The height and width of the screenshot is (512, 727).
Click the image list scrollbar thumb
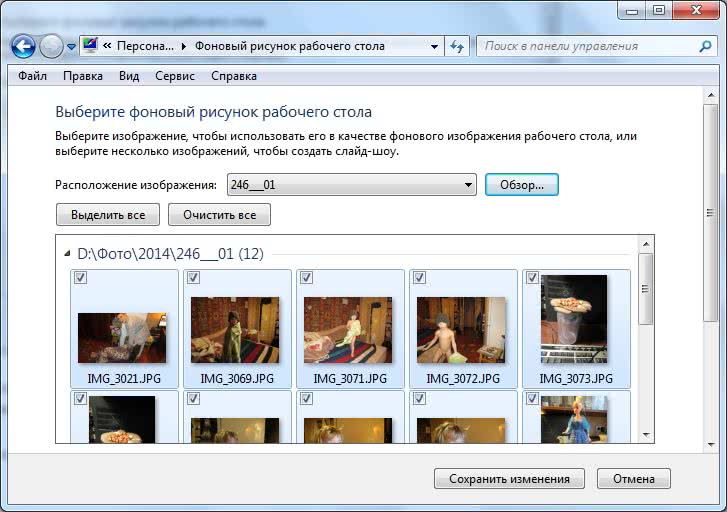645,289
